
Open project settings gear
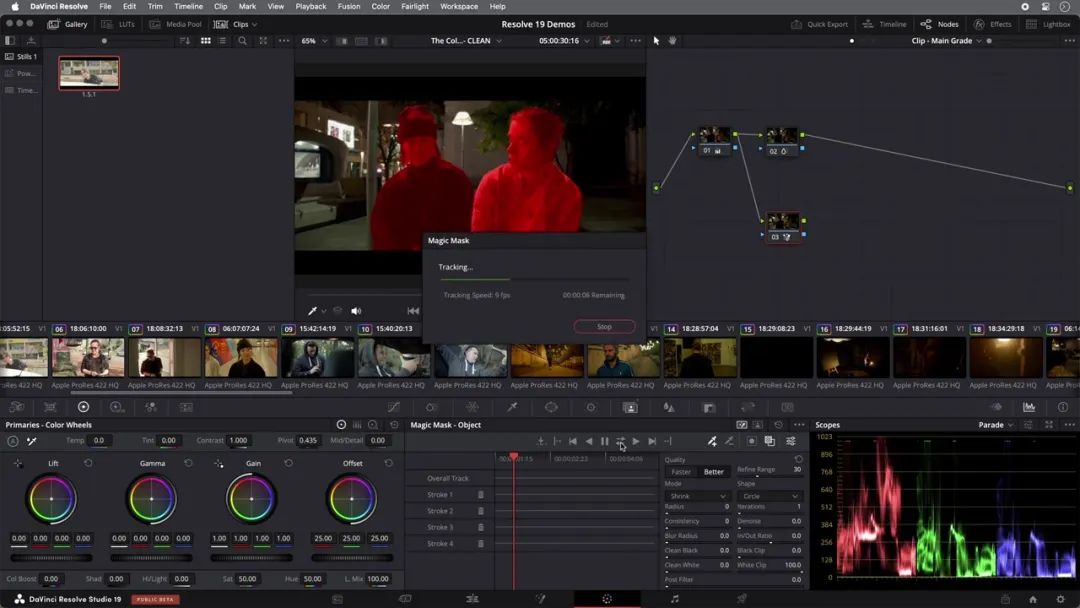[x=1061, y=599]
